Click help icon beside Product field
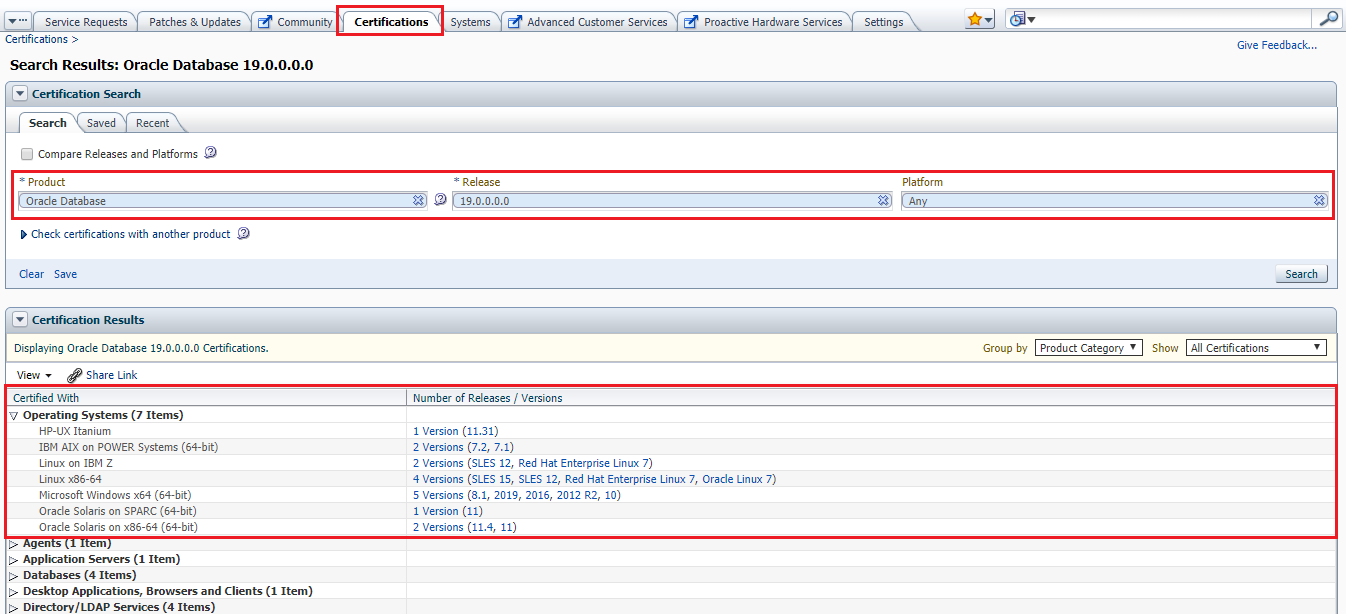1346x614 pixels. pyautogui.click(x=440, y=200)
